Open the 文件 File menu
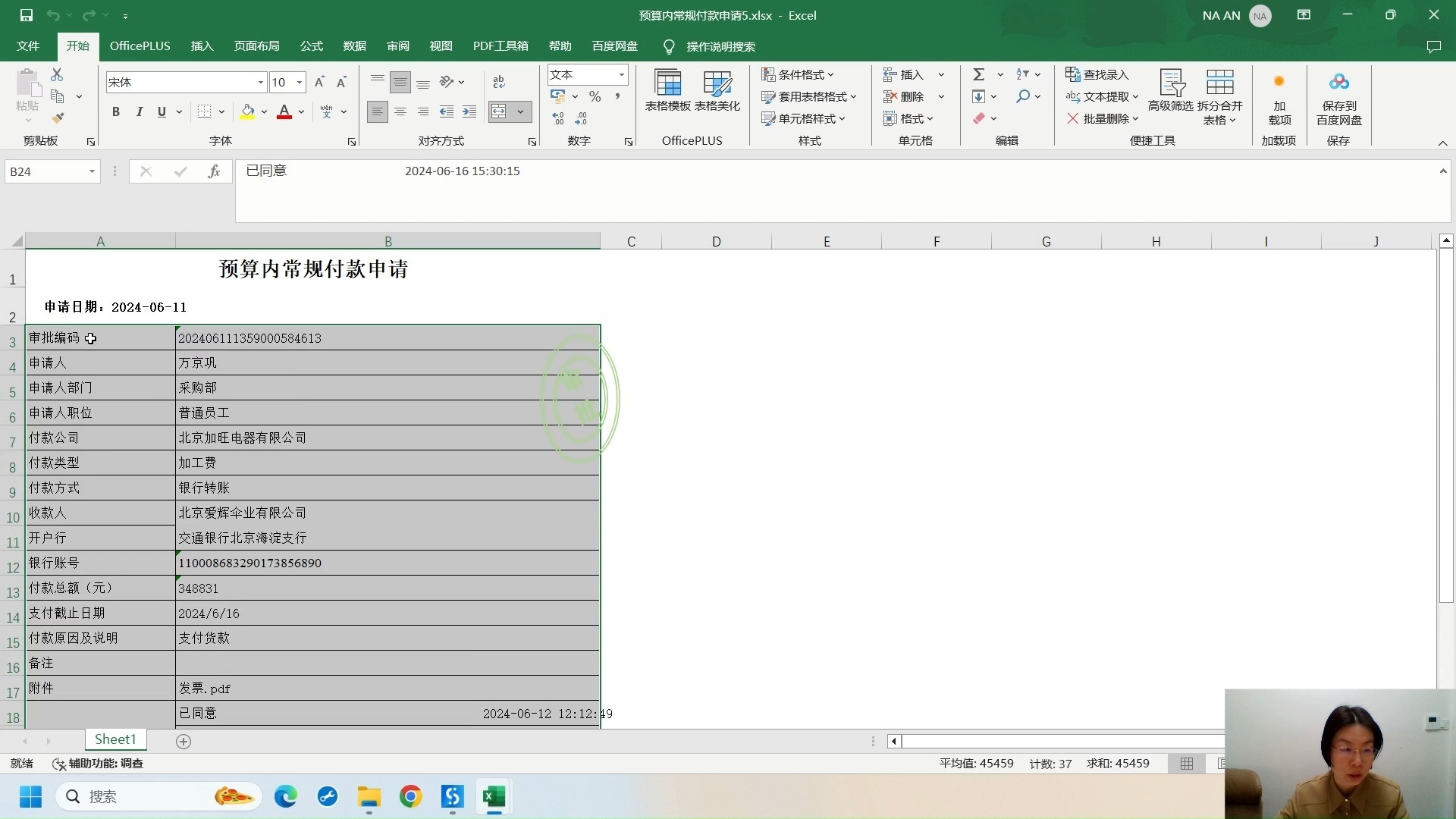 28,46
